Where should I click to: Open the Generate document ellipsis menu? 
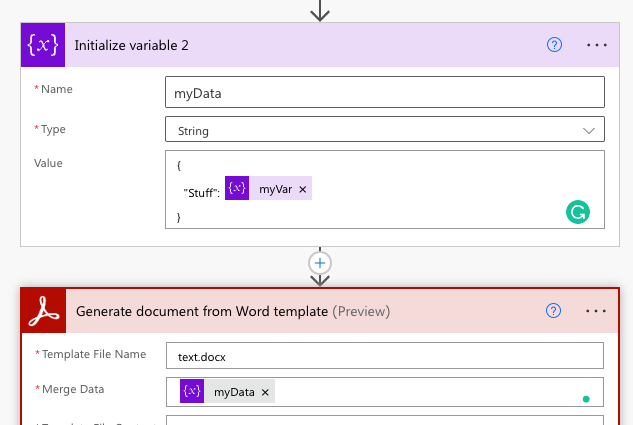596,311
